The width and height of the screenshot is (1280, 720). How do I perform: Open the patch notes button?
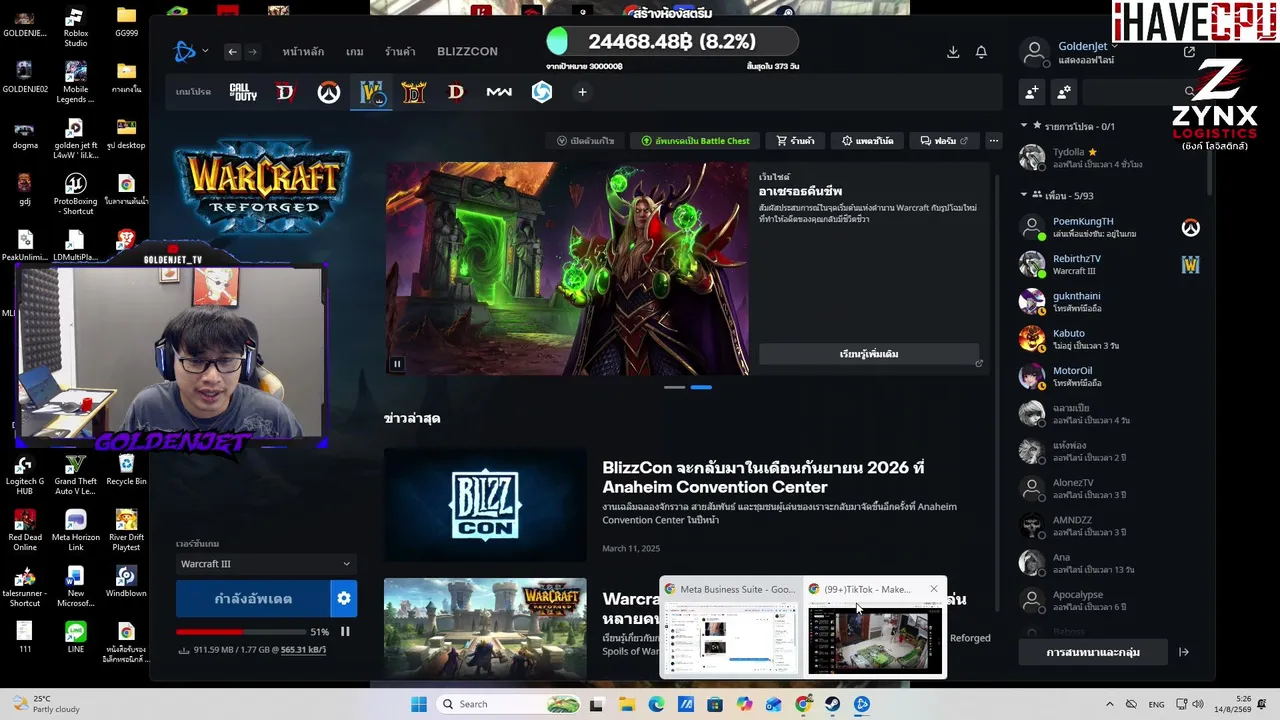click(867, 141)
